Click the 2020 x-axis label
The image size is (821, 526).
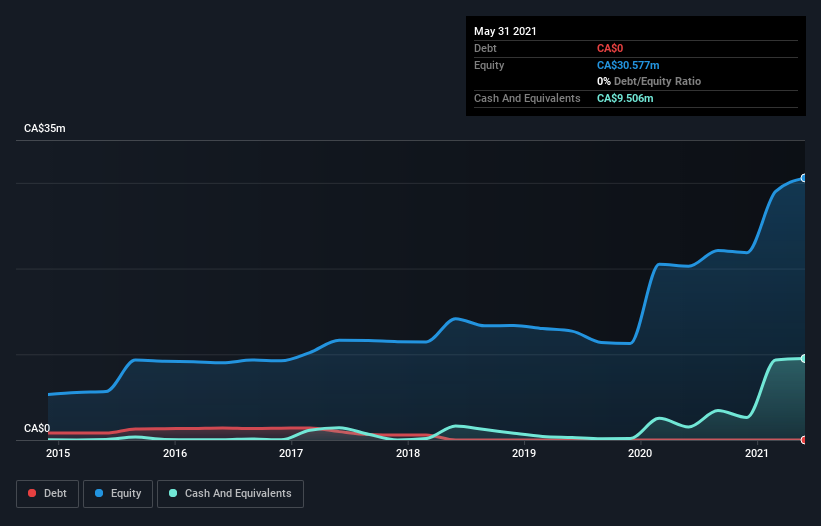640,453
